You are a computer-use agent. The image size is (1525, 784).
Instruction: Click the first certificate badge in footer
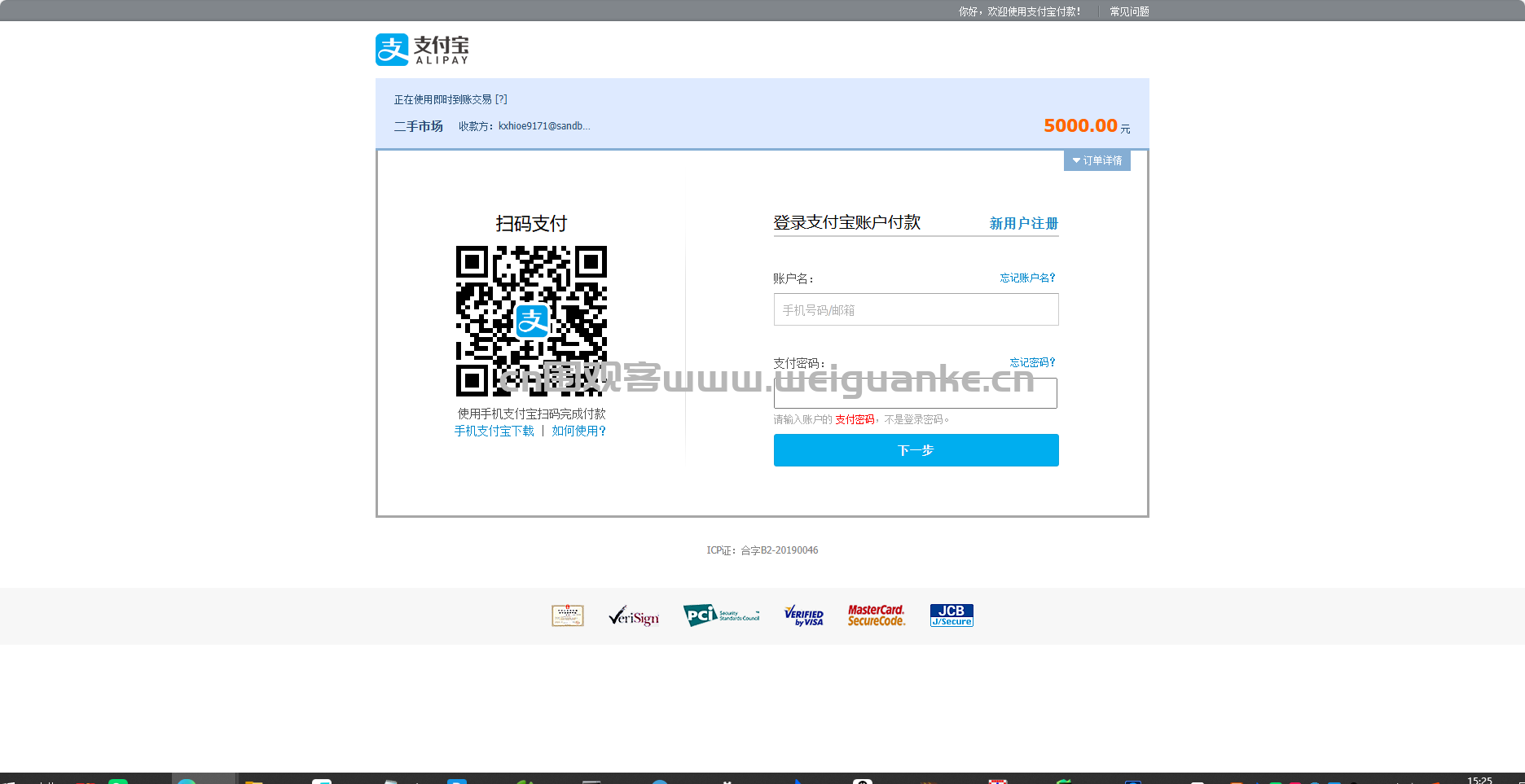click(568, 615)
